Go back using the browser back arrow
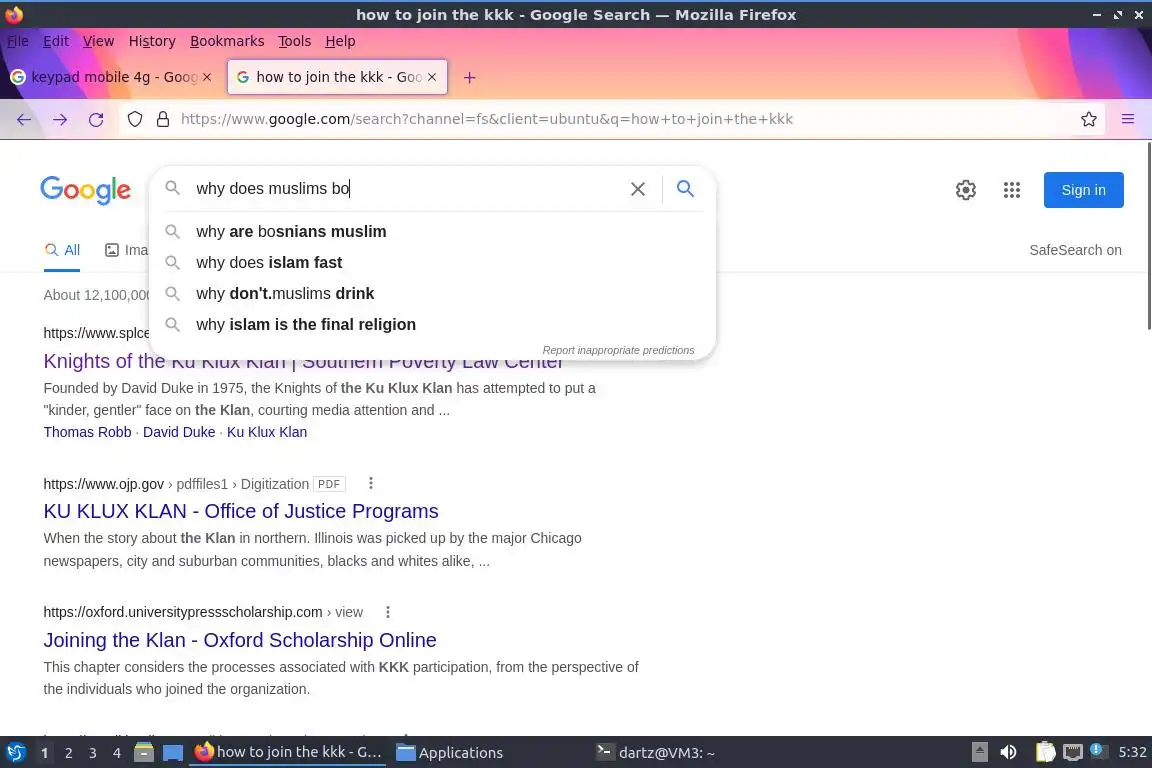 [x=24, y=119]
